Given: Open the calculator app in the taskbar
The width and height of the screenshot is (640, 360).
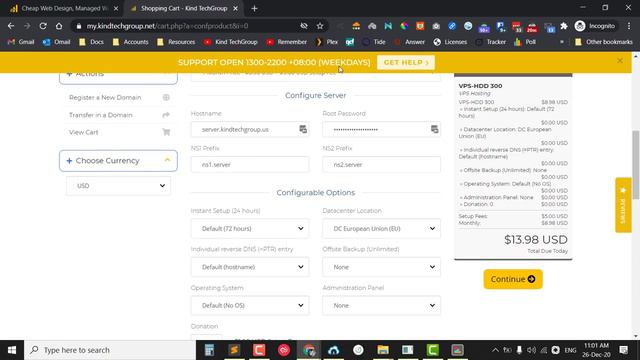Looking at the screenshot, I should coord(209,350).
